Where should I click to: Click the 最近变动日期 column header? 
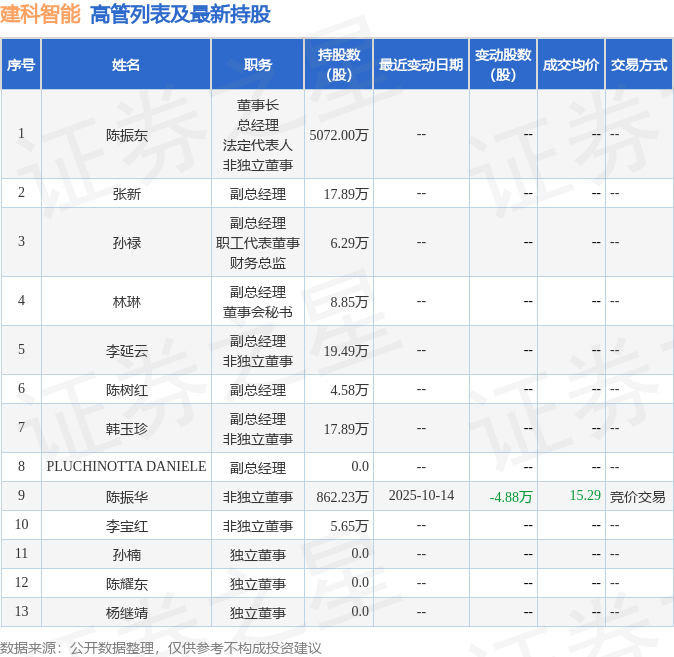point(421,64)
